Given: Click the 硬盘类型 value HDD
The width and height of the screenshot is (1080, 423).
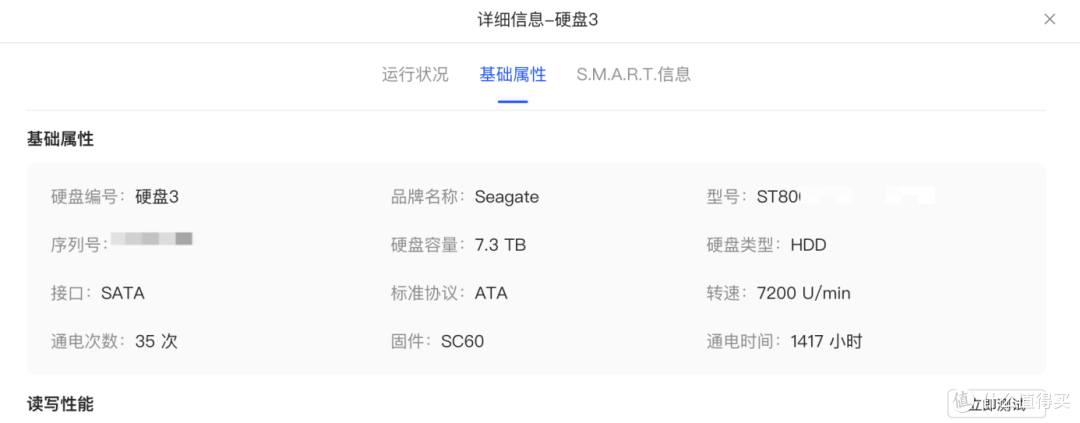Looking at the screenshot, I should (808, 245).
